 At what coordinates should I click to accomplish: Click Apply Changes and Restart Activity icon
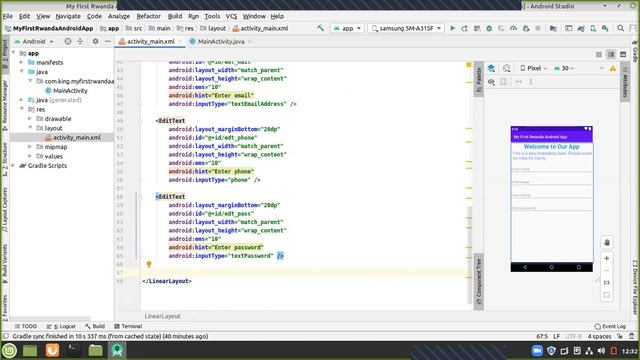point(464,29)
